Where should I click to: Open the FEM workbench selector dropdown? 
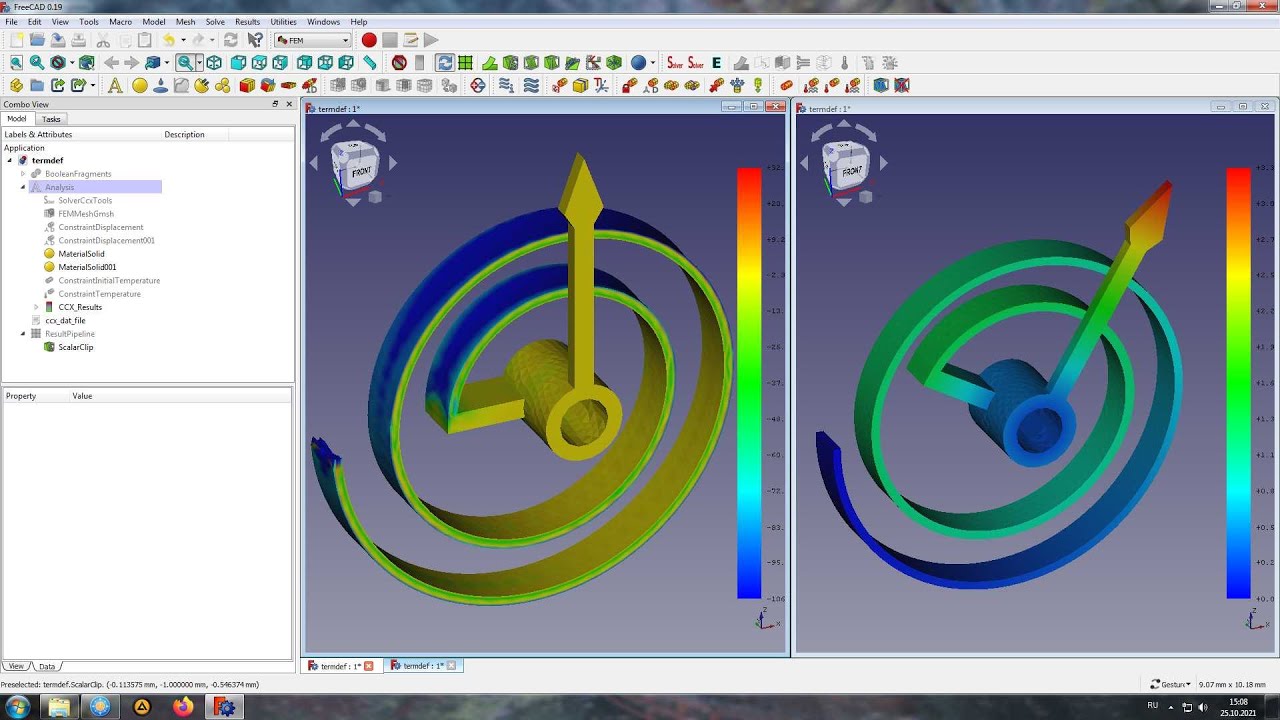[x=313, y=40]
